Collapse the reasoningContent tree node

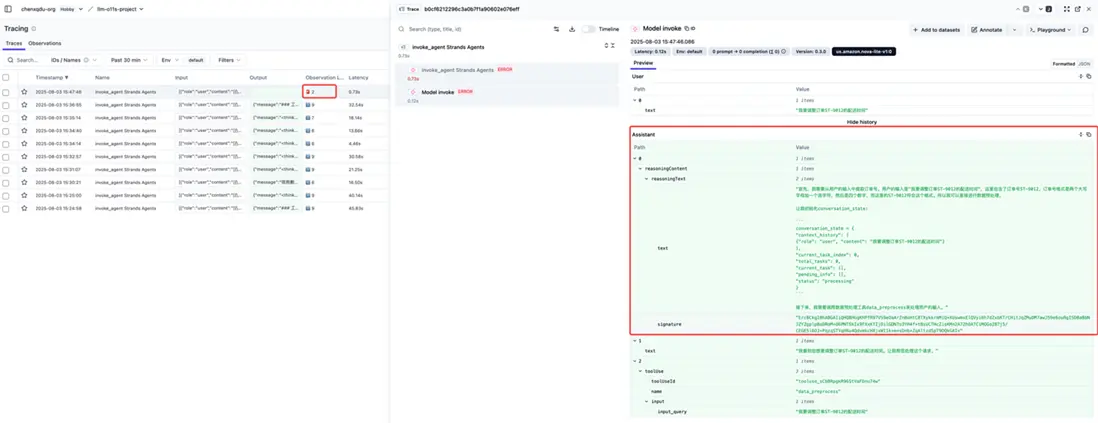point(639,169)
